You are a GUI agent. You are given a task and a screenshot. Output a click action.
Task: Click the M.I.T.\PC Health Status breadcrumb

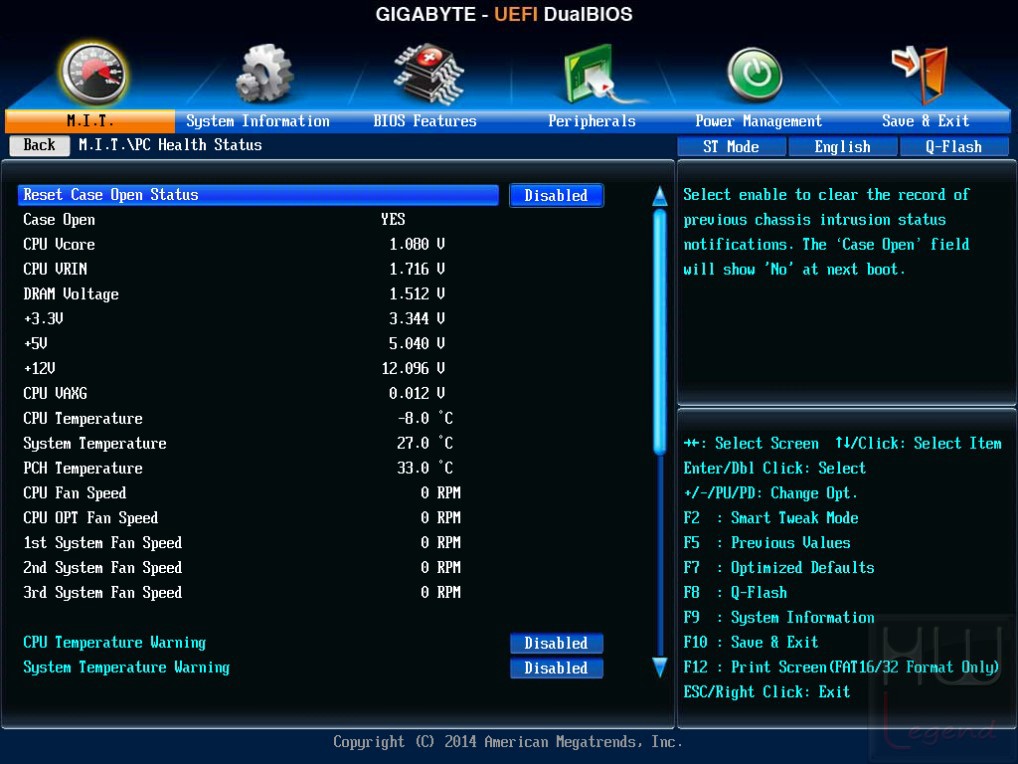pos(170,145)
